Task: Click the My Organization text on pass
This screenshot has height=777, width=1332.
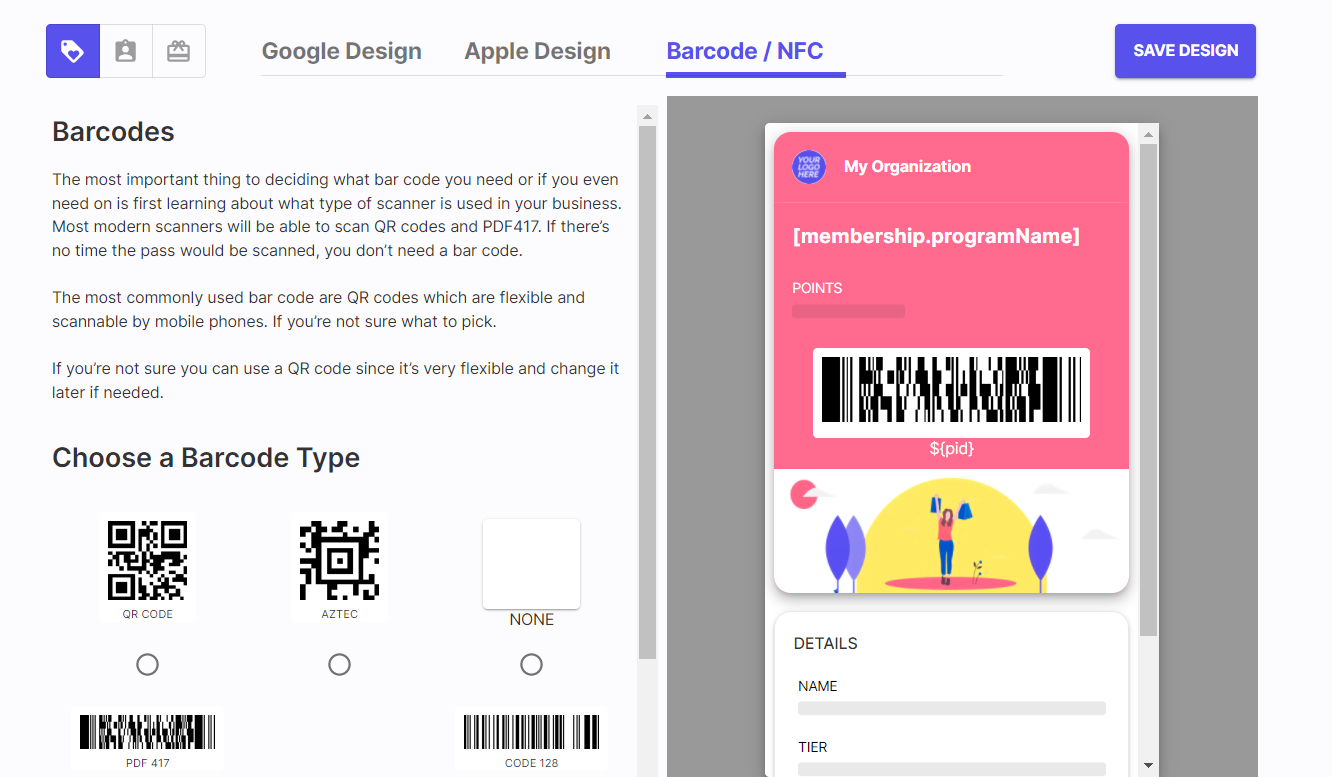Action: [907, 167]
